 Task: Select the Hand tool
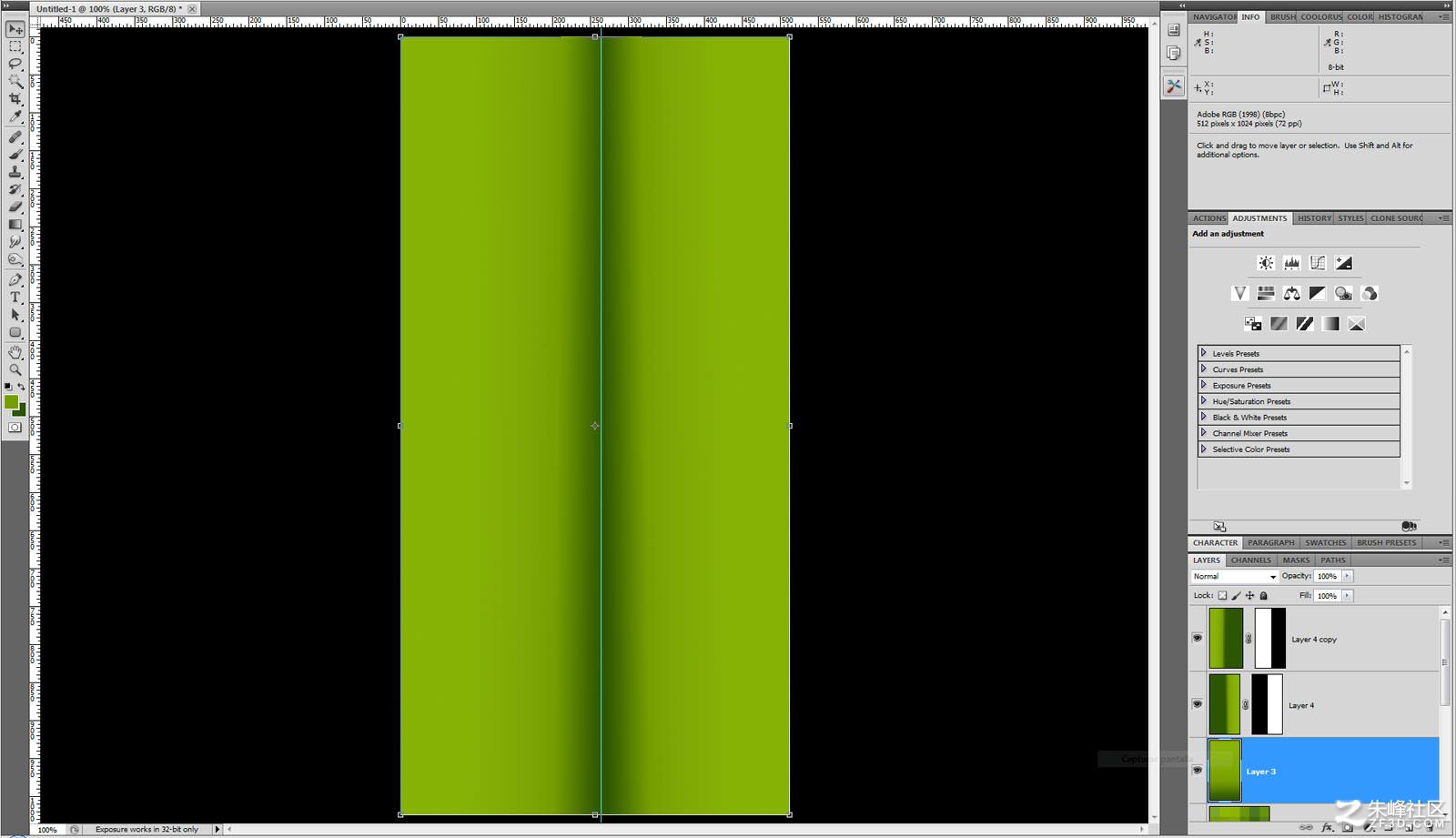click(x=15, y=353)
